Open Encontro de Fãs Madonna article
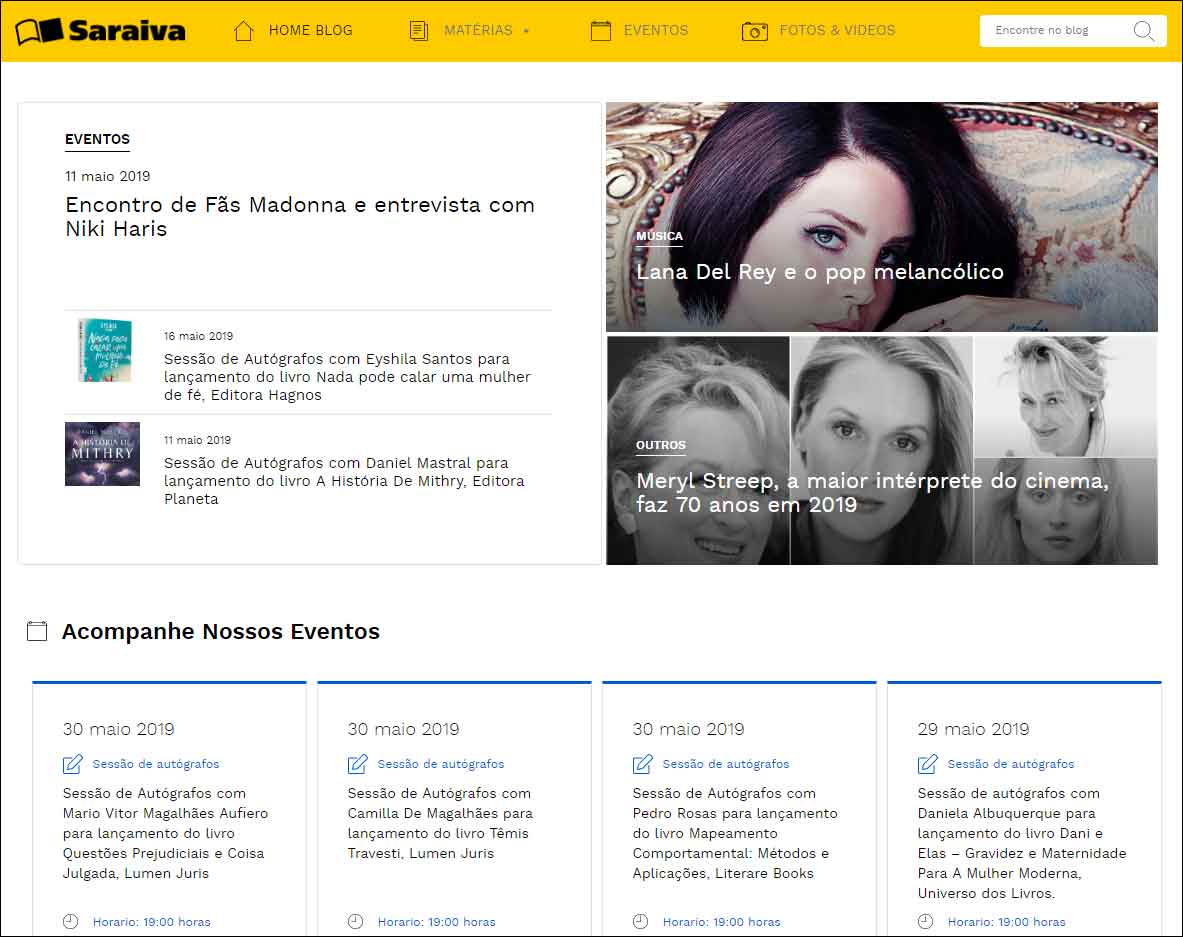The width and height of the screenshot is (1183, 937). [300, 217]
